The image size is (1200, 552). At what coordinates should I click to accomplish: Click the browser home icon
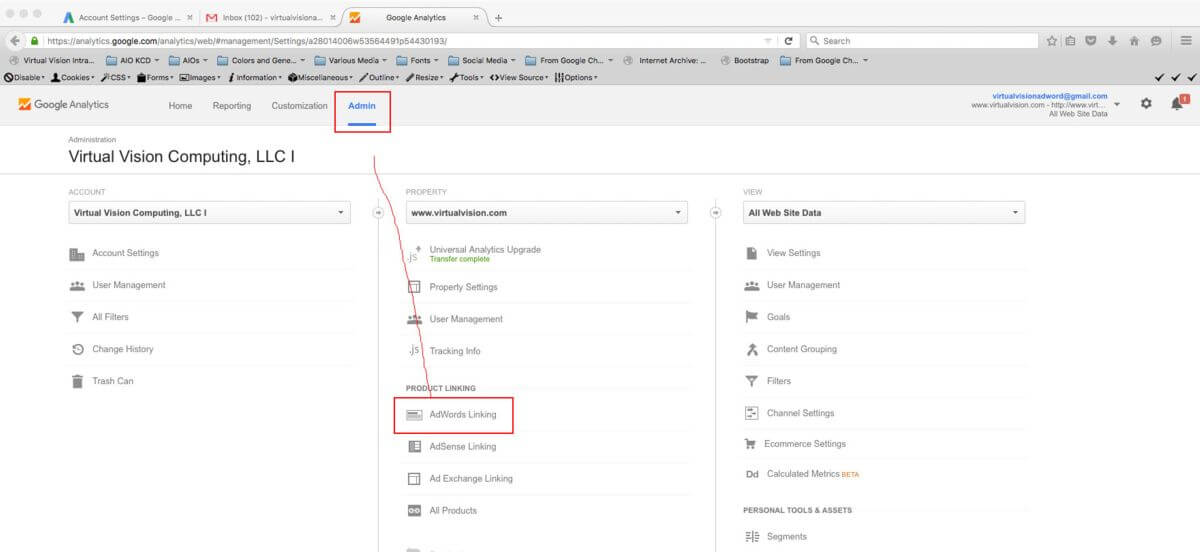point(1134,41)
